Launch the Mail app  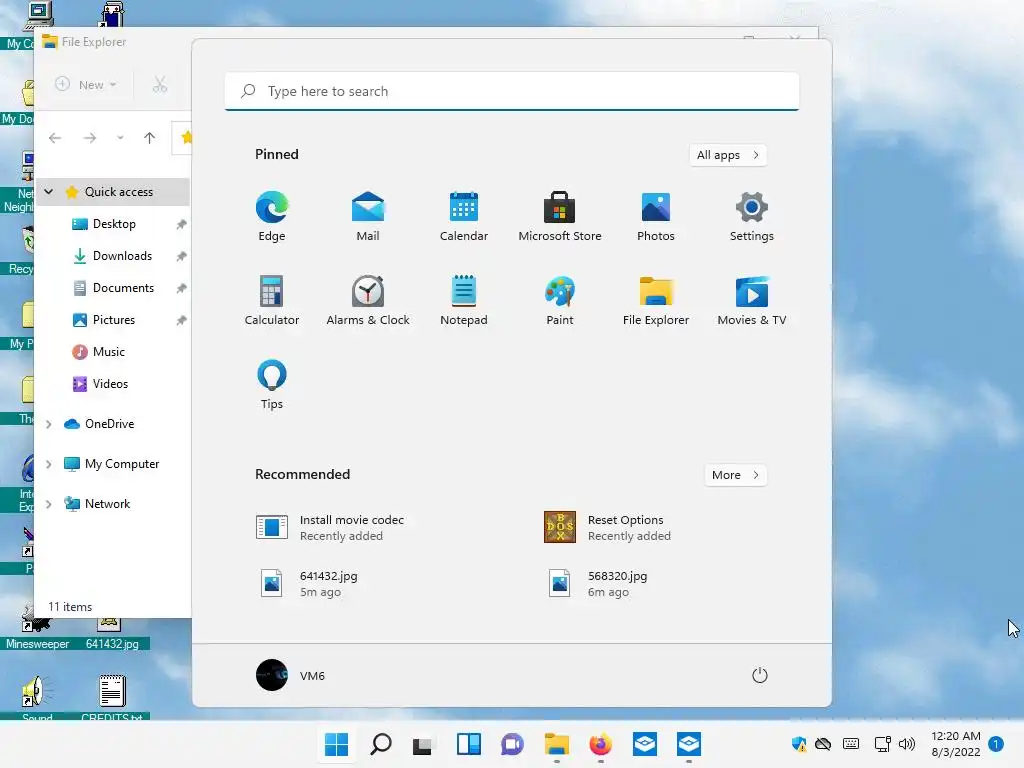click(368, 216)
